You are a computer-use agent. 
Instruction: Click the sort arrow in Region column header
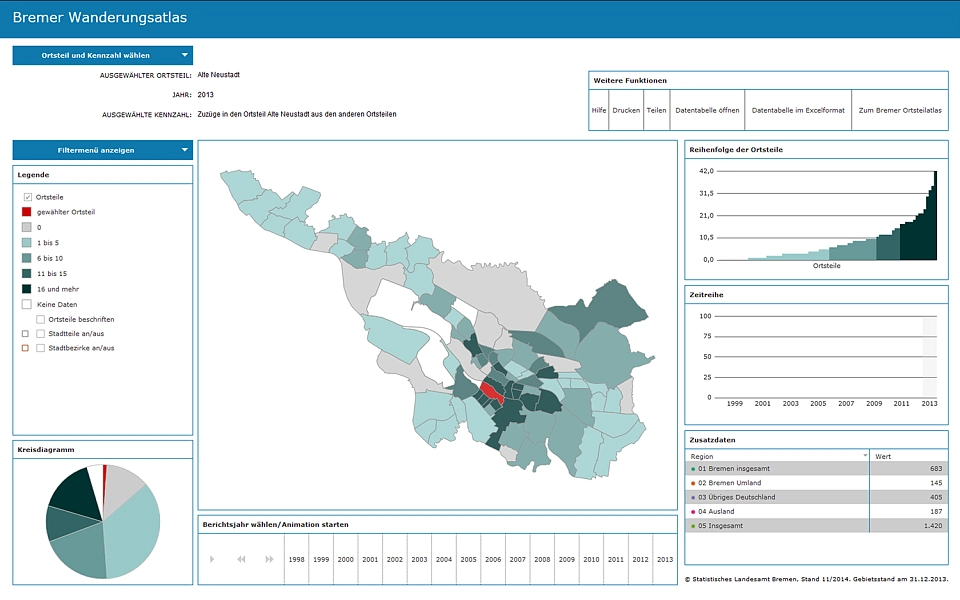tap(865, 455)
